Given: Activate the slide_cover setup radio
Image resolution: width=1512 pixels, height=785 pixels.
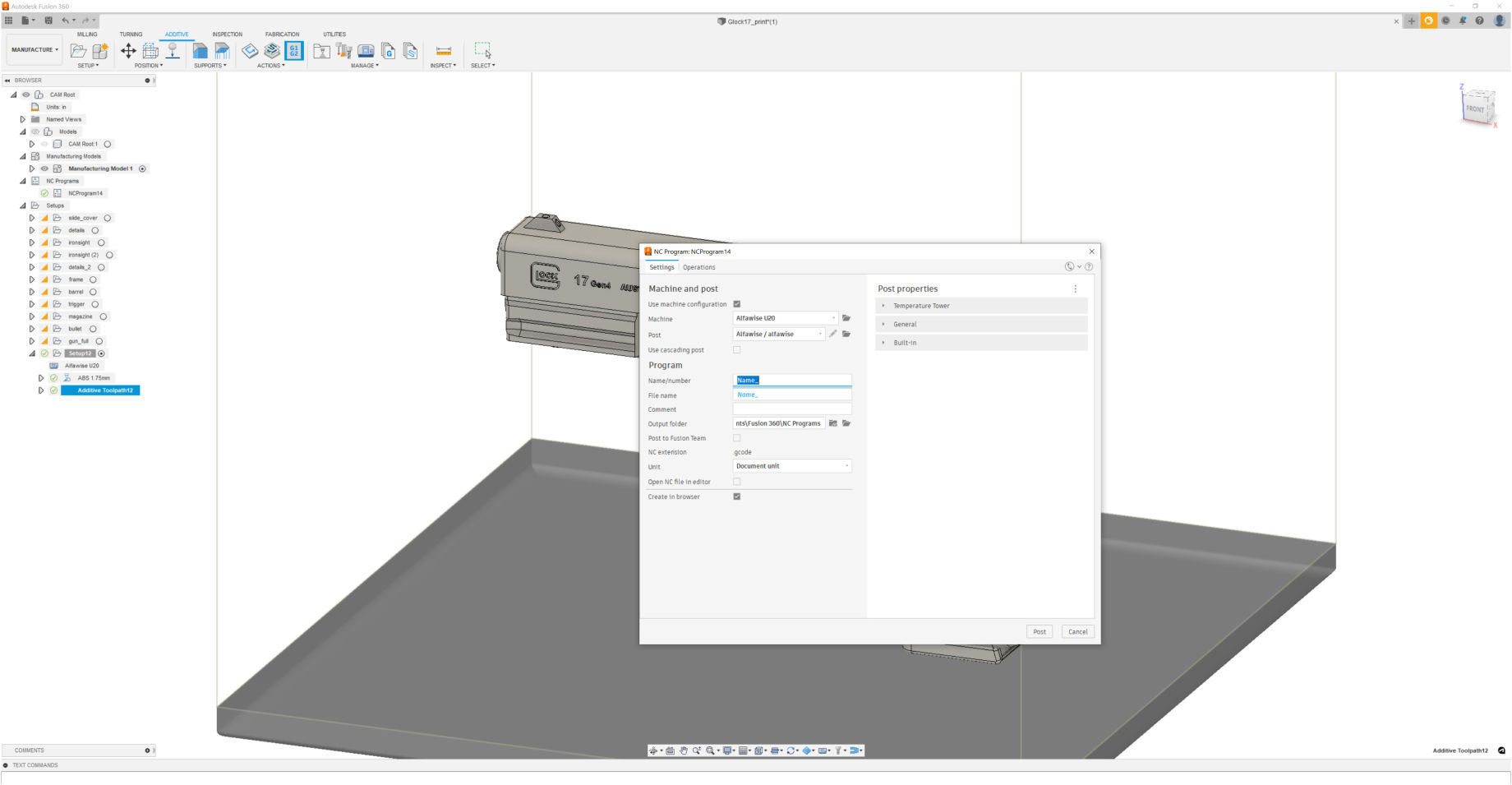Looking at the screenshot, I should (x=108, y=218).
